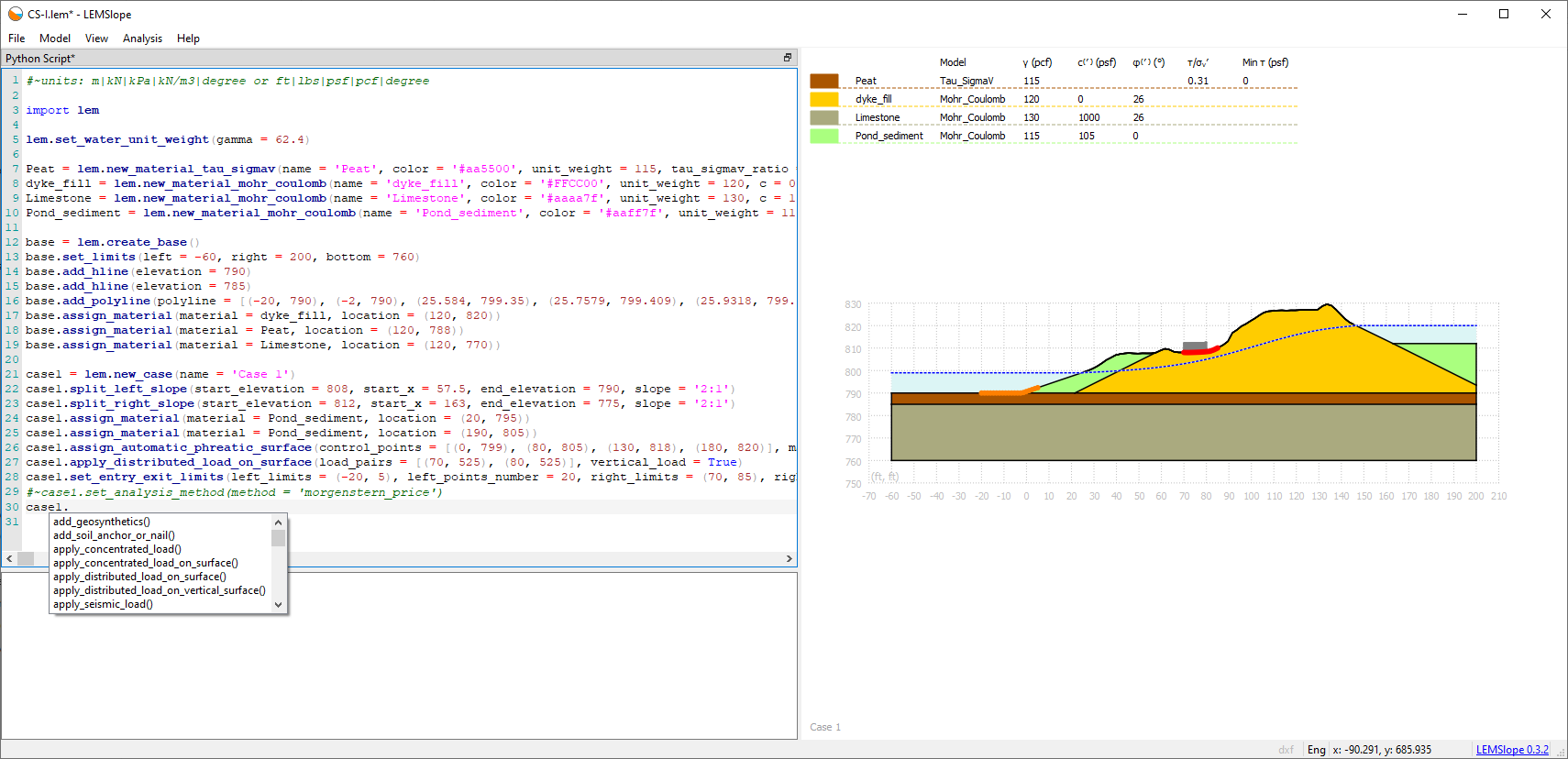This screenshot has height=759, width=1568.
Task: Click the orange dyke_fill color swatch
Action: [823, 99]
